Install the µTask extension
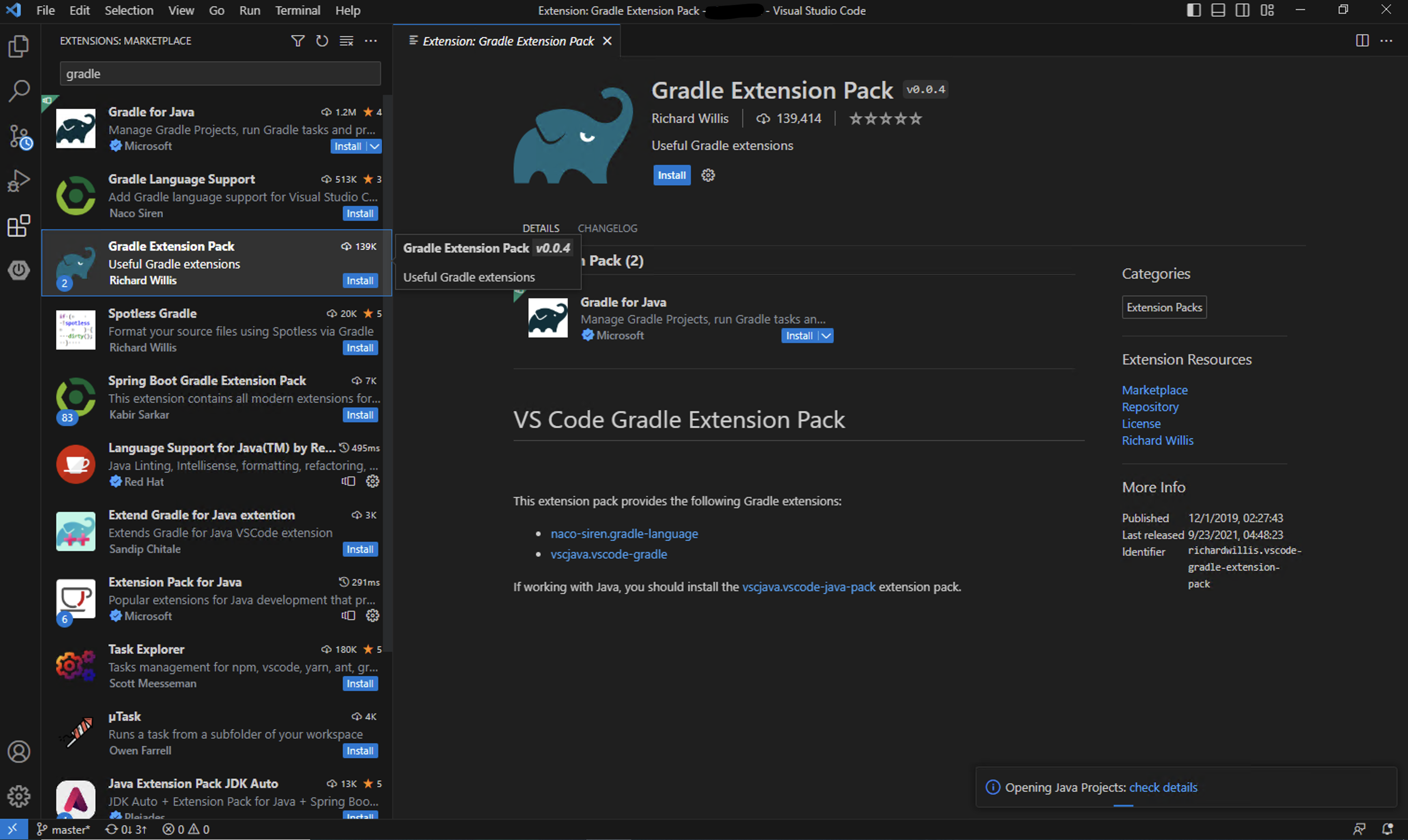 (x=360, y=750)
